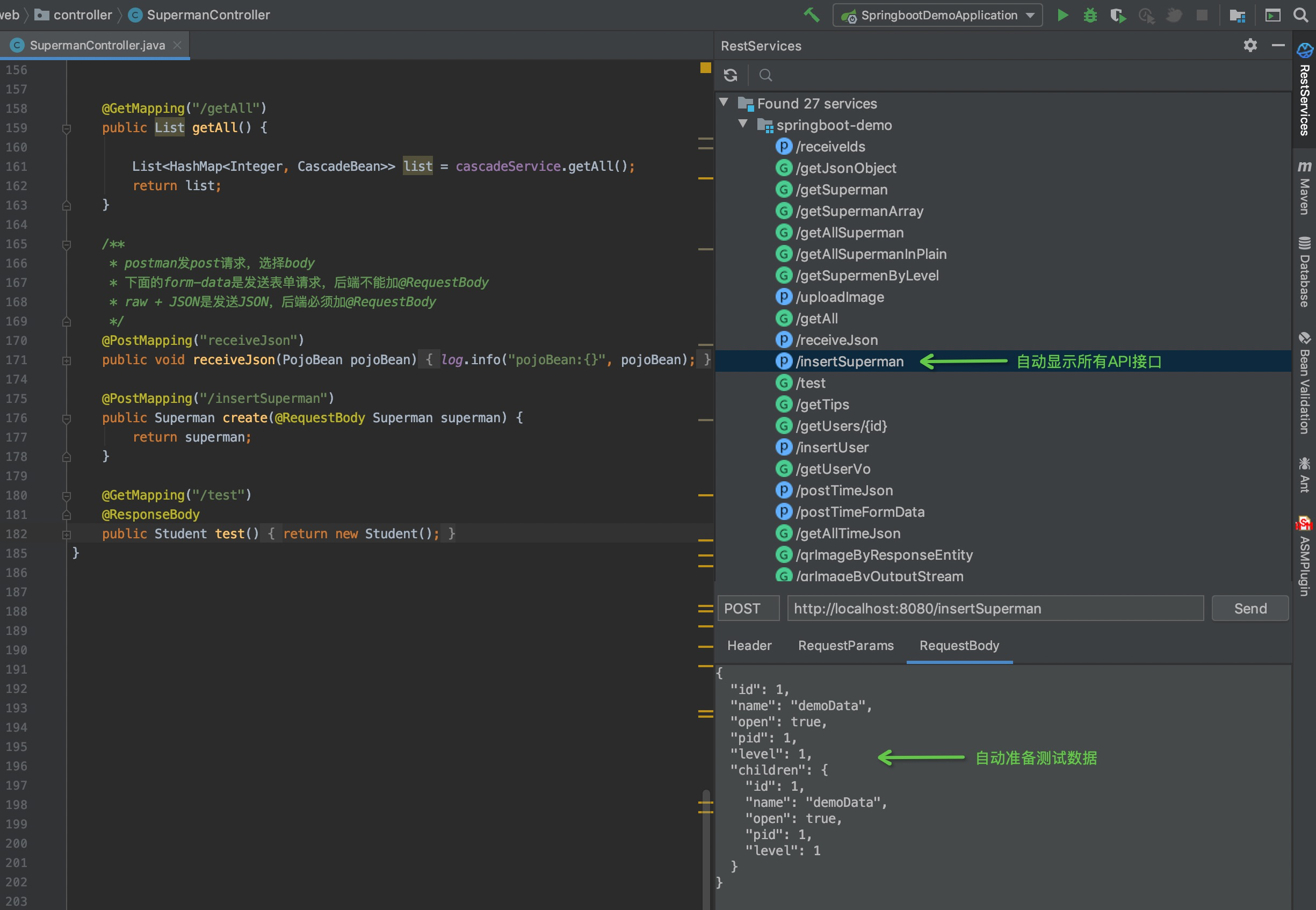Switch to the Header tab
Image resolution: width=1316 pixels, height=910 pixels.
(x=749, y=646)
